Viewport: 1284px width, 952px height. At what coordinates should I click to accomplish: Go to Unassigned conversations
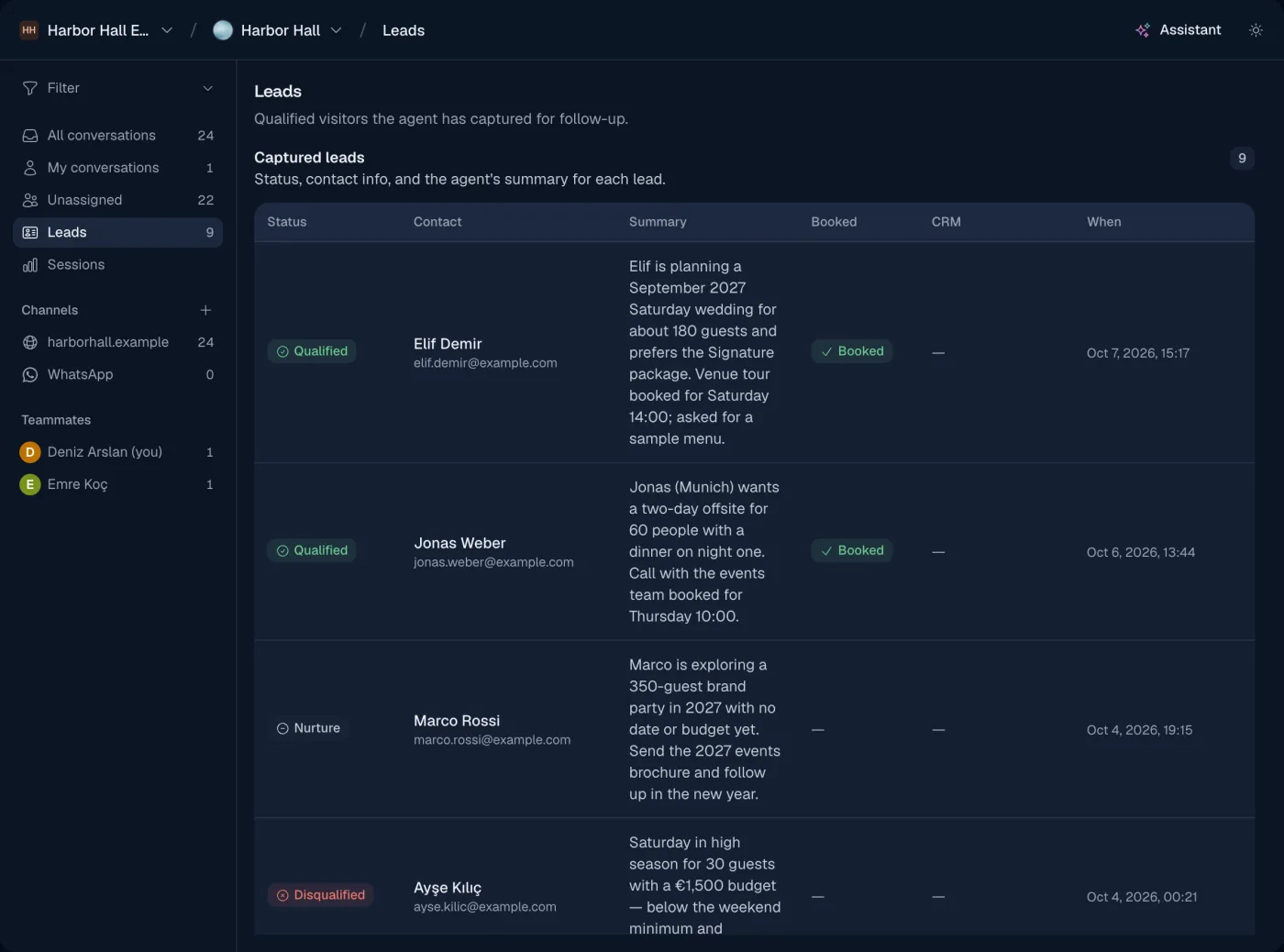coord(117,200)
